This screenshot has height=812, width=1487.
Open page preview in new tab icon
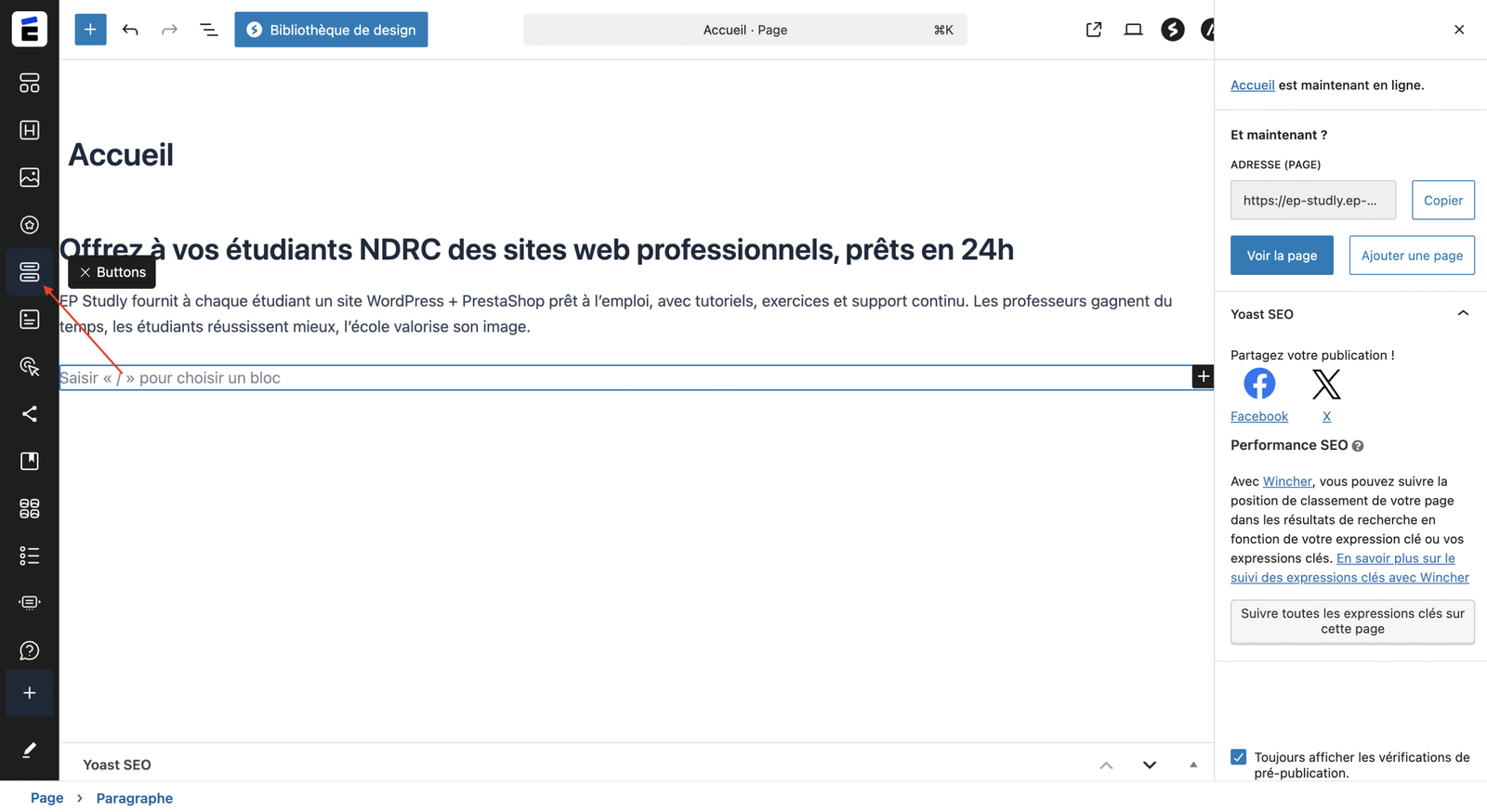[1094, 30]
